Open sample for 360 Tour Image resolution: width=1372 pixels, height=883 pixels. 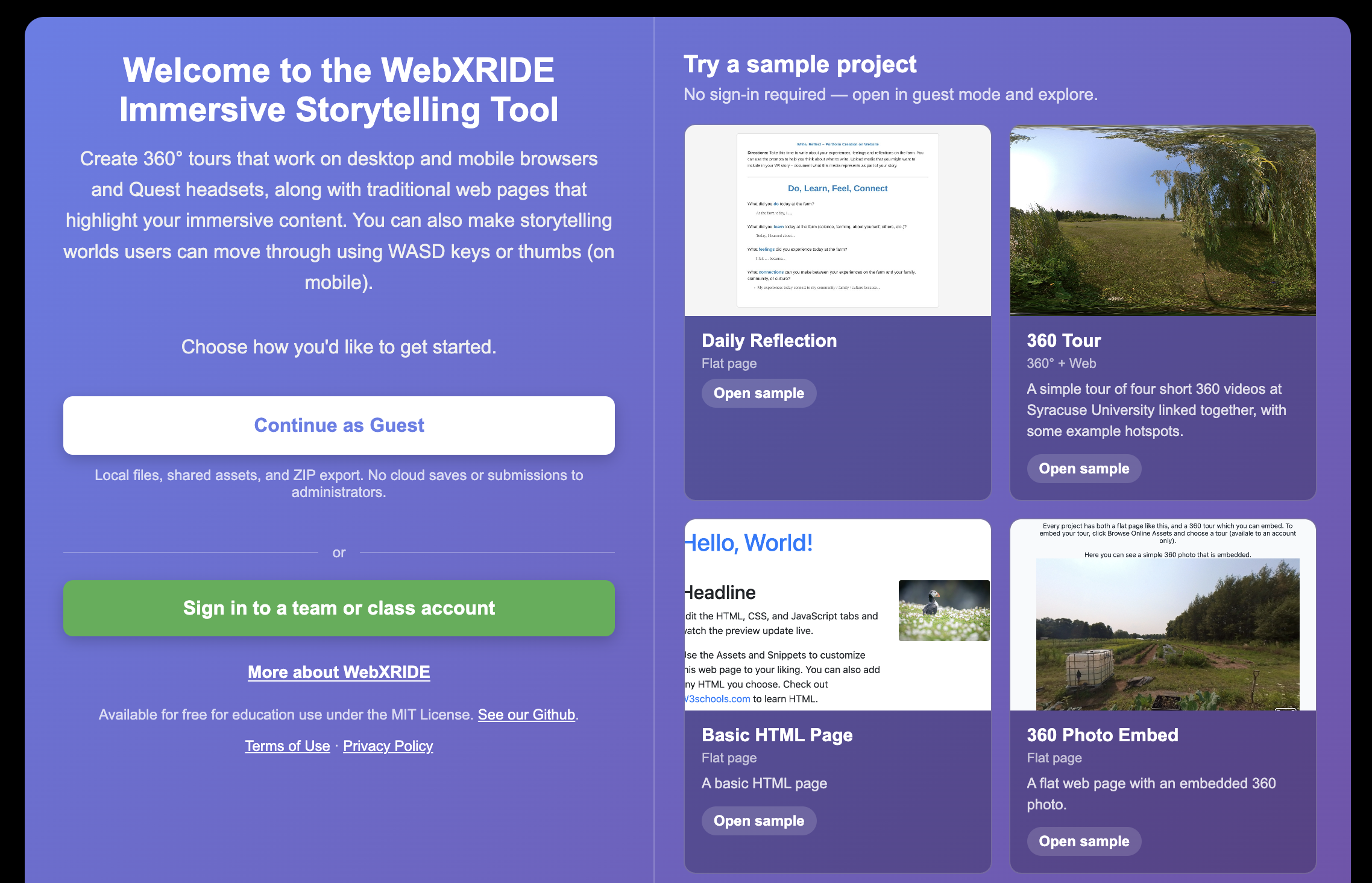pos(1084,469)
